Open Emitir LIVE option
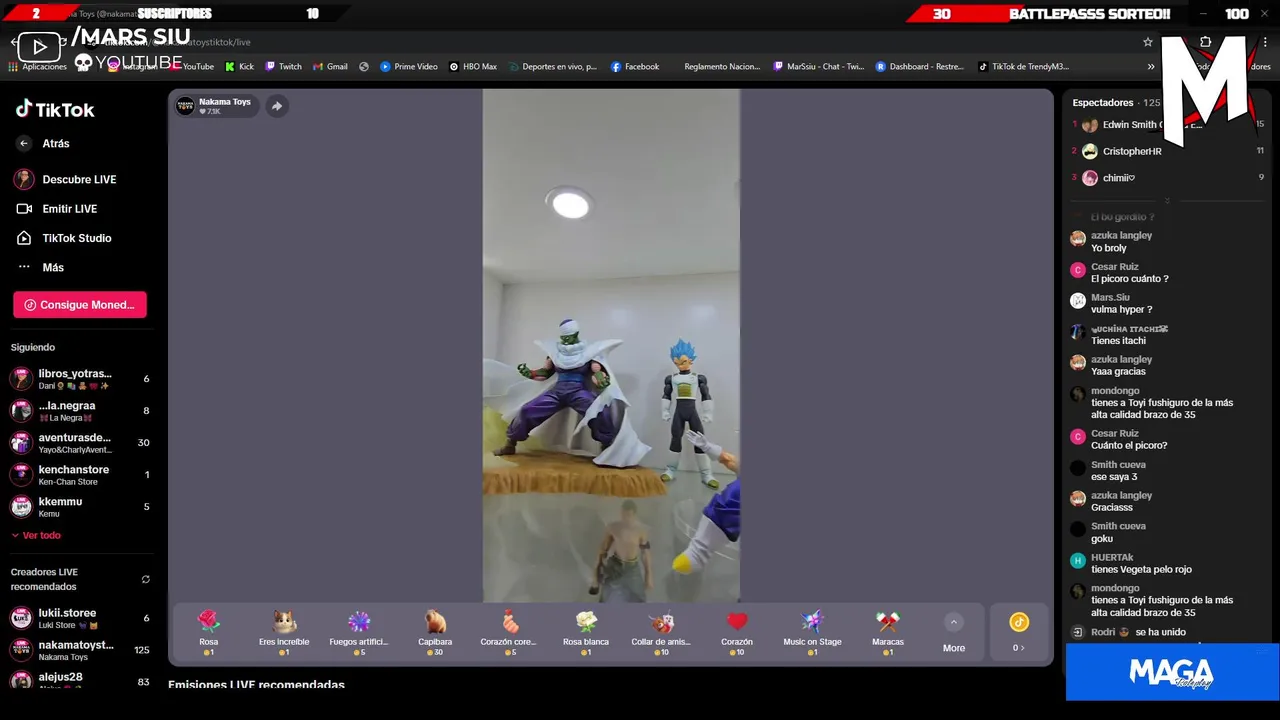This screenshot has height=720, width=1280. coord(57,209)
